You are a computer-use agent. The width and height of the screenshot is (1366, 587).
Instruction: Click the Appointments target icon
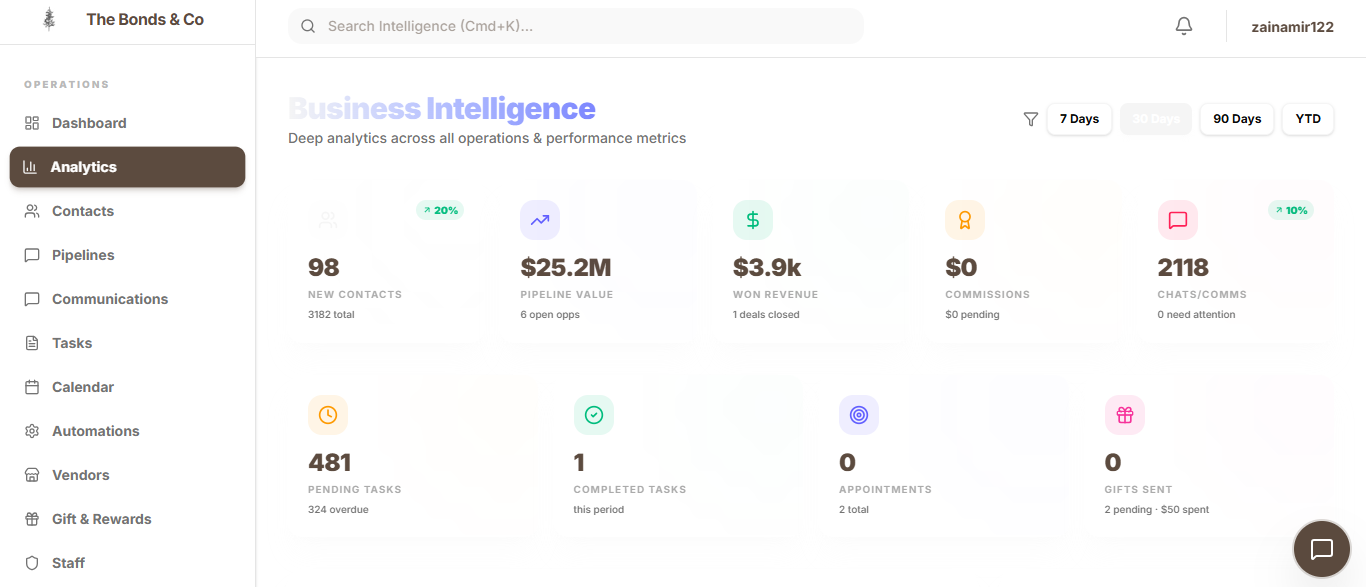pos(859,415)
